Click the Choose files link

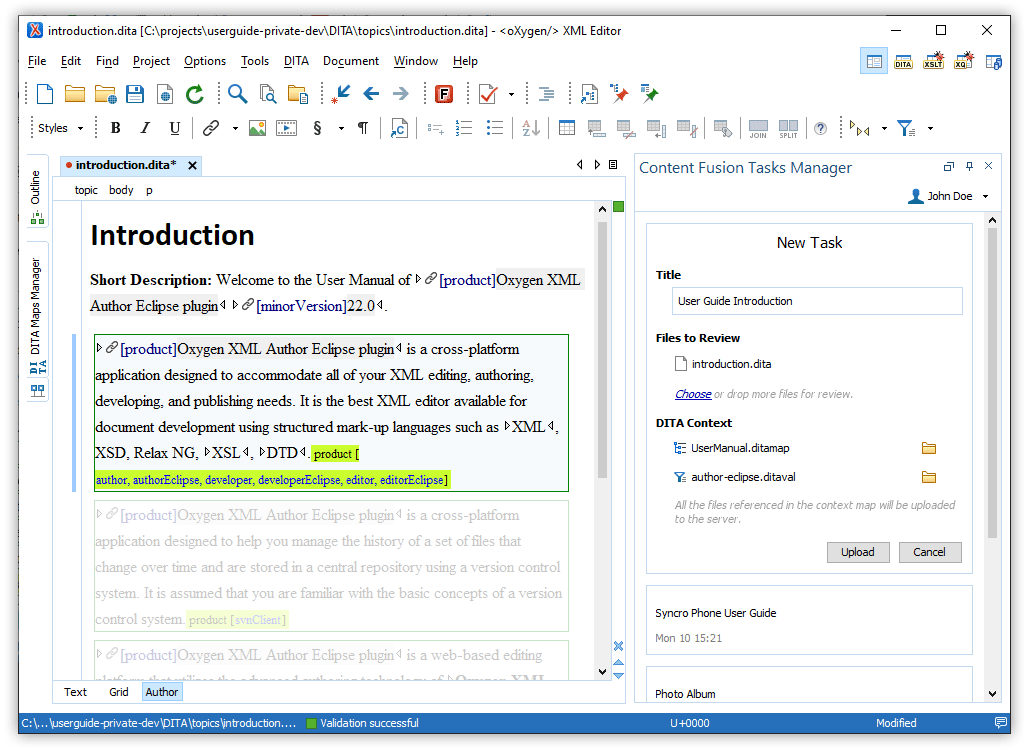(693, 393)
